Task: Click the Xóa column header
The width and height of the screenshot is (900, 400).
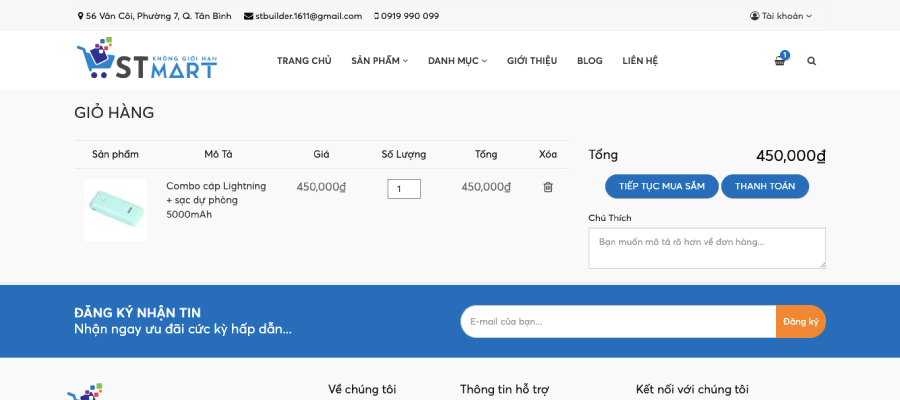Action: coord(548,154)
